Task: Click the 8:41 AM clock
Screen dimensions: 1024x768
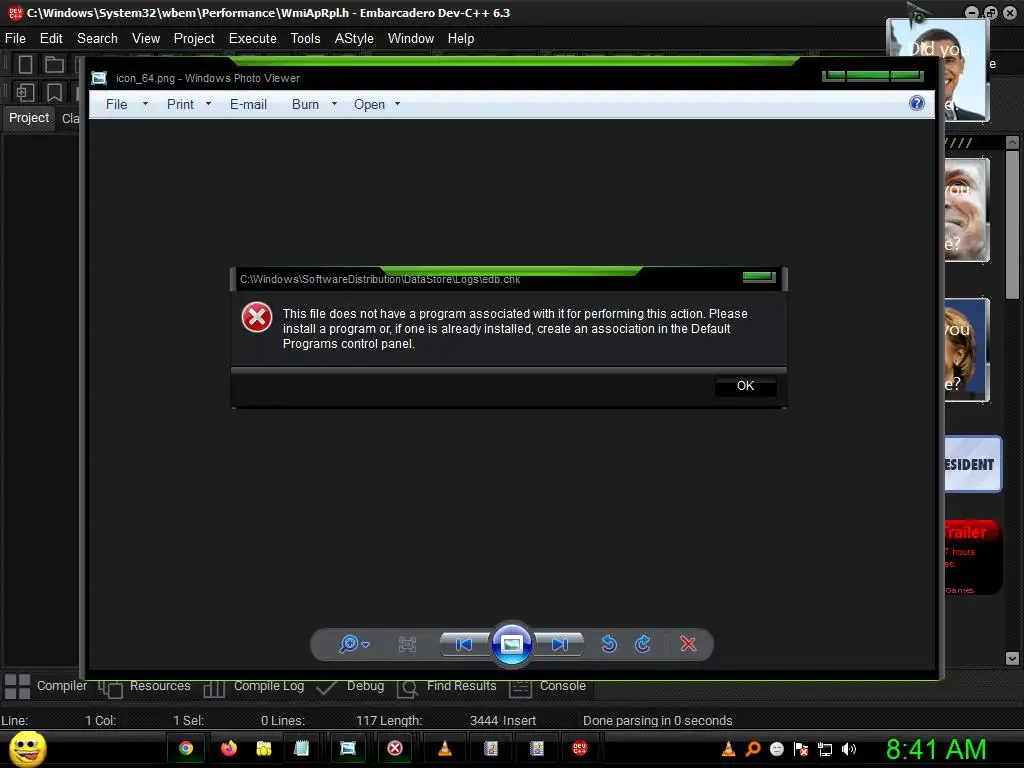Action: [x=936, y=750]
